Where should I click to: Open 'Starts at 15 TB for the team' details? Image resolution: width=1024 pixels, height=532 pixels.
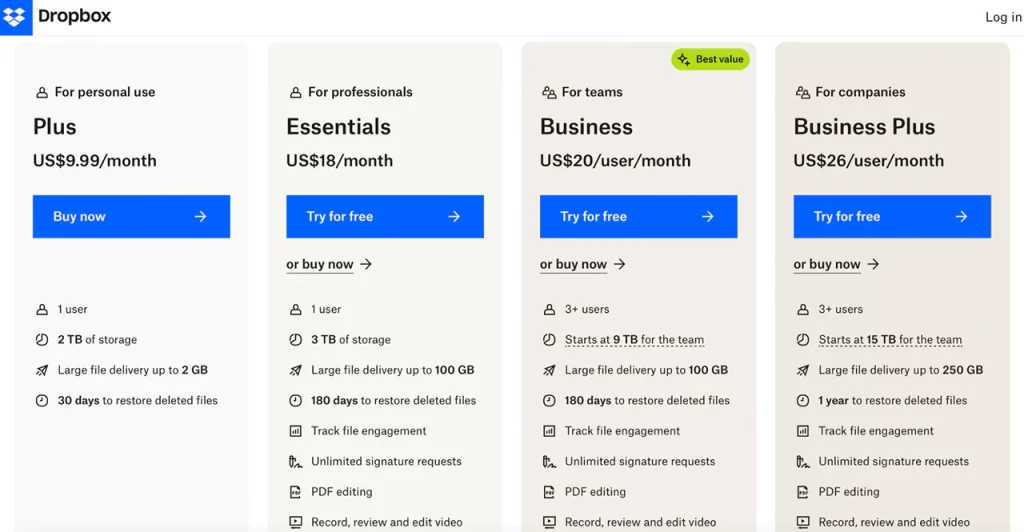click(x=890, y=340)
